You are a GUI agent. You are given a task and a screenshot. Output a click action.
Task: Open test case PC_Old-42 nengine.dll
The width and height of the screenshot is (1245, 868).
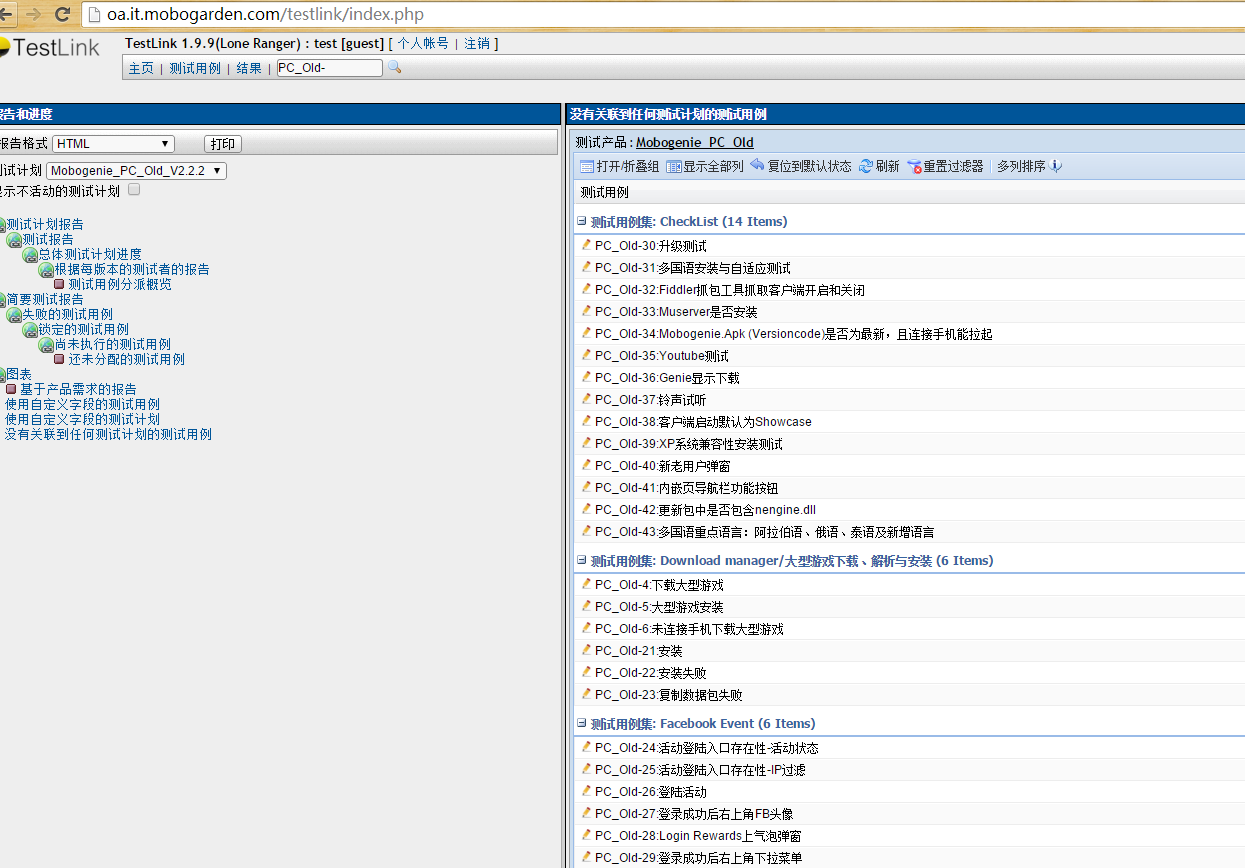pos(705,510)
